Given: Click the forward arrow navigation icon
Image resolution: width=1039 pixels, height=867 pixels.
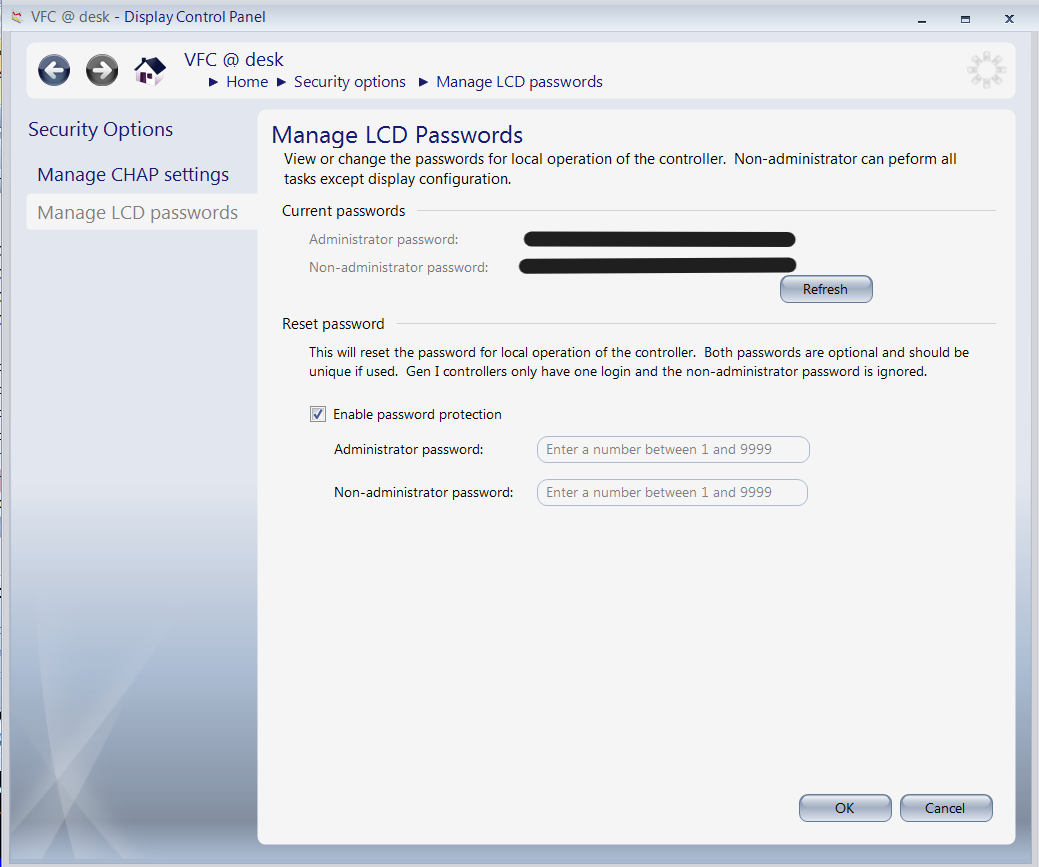Looking at the screenshot, I should [102, 70].
